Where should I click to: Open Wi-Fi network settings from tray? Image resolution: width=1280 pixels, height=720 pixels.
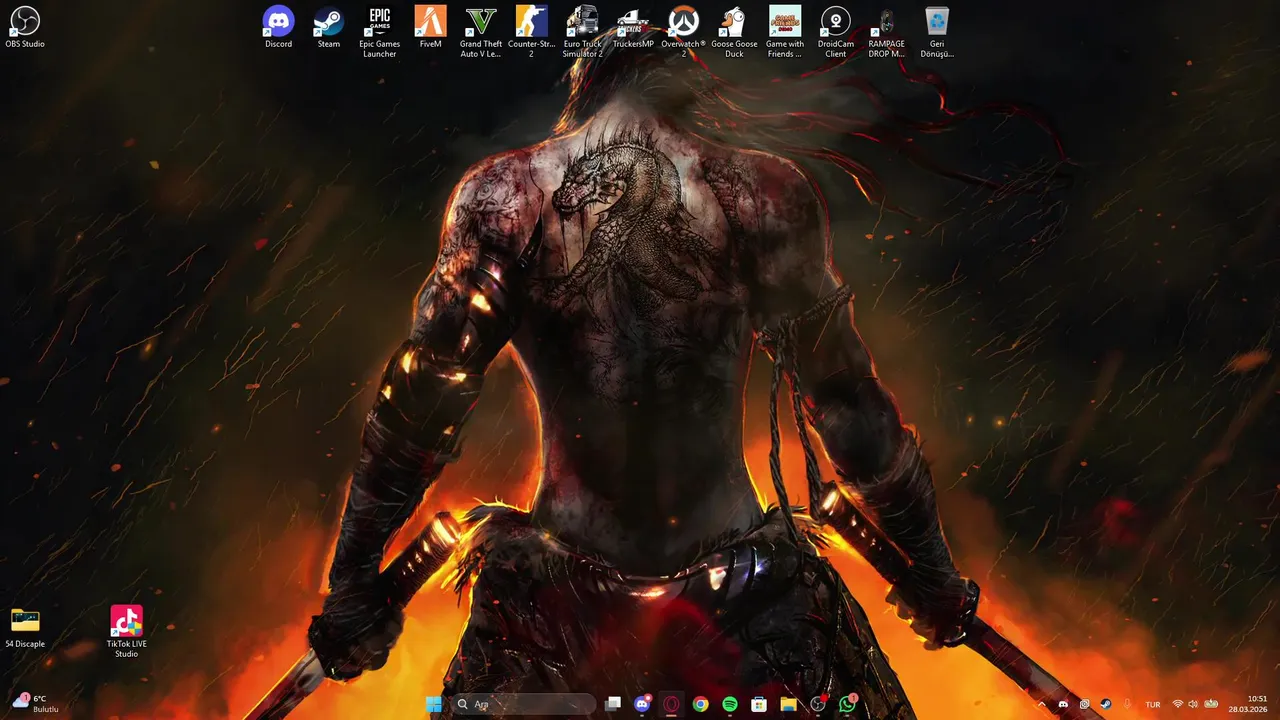[1178, 704]
